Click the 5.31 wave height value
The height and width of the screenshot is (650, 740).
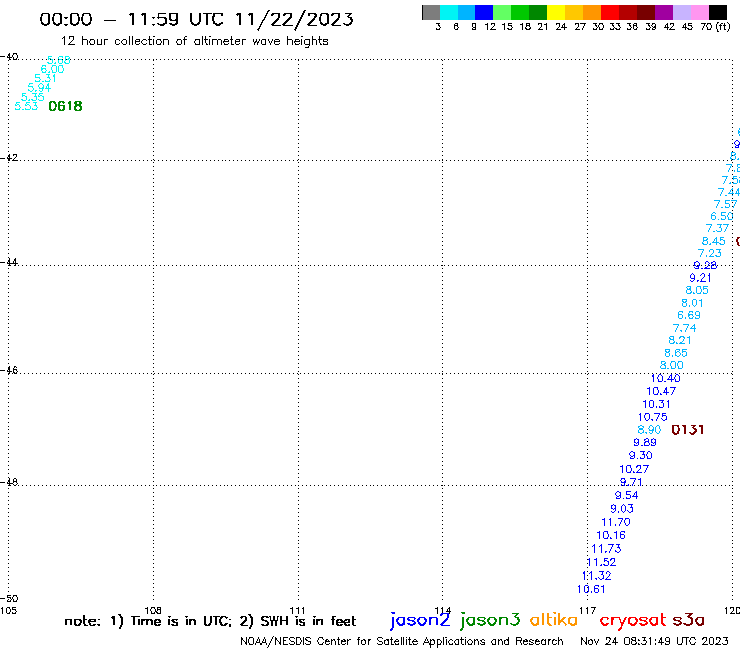coord(45,78)
